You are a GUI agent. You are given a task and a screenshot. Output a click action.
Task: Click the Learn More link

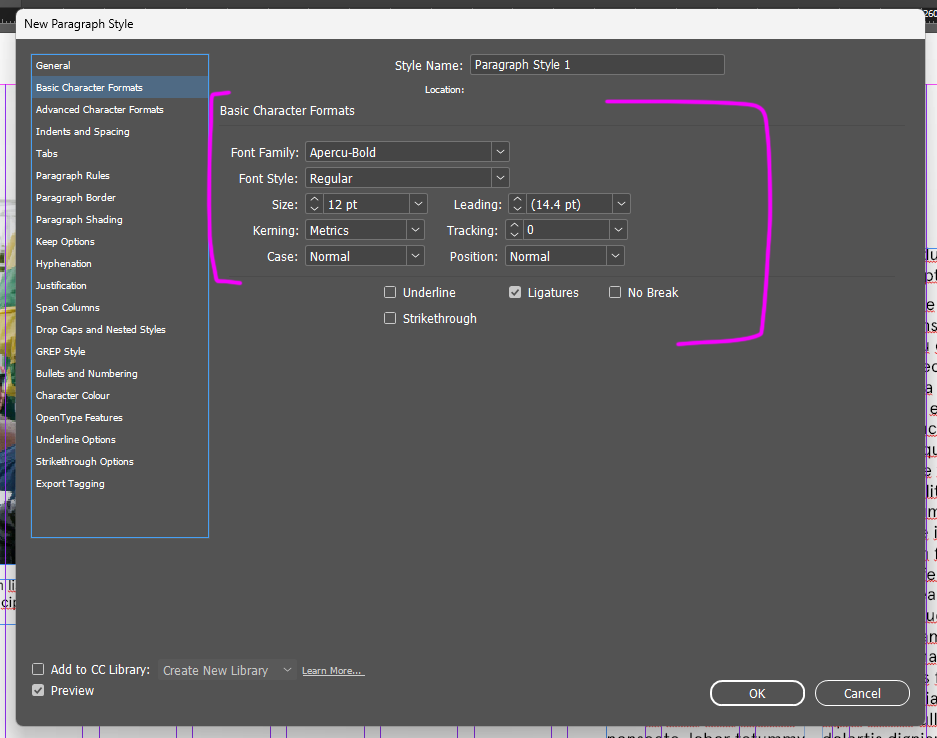(332, 670)
